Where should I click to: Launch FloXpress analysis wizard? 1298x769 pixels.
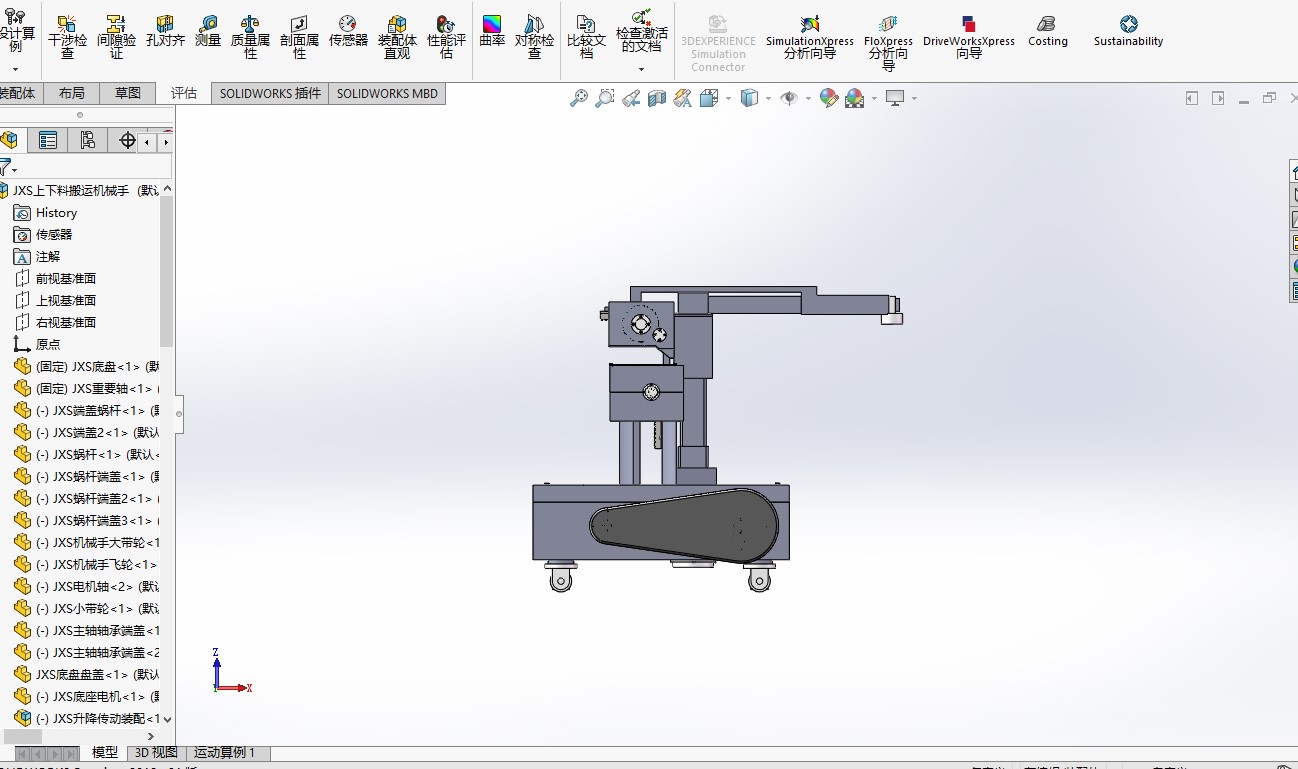coord(888,43)
